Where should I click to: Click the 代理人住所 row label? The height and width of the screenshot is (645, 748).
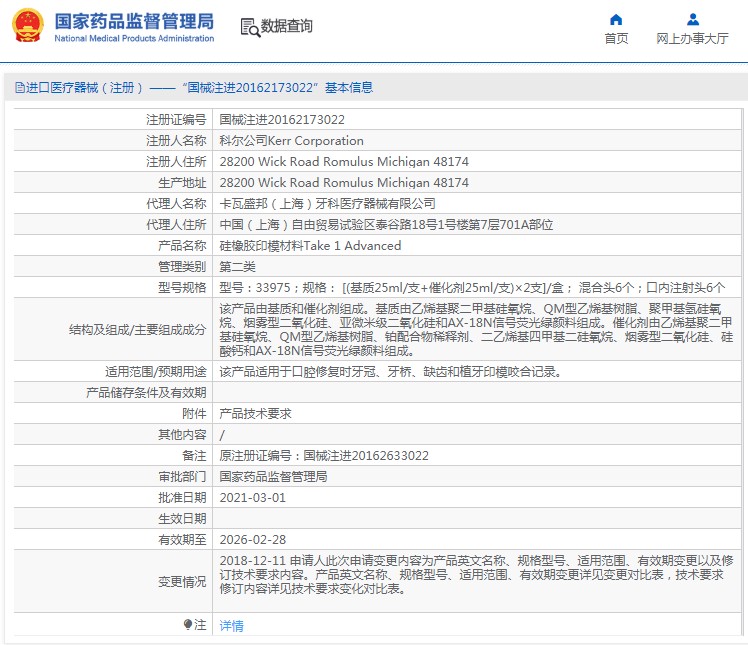176,225
